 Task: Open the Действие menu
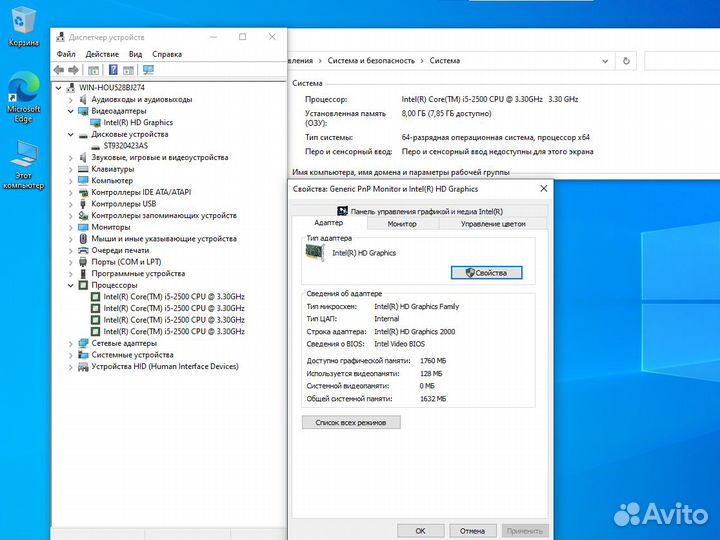click(102, 54)
